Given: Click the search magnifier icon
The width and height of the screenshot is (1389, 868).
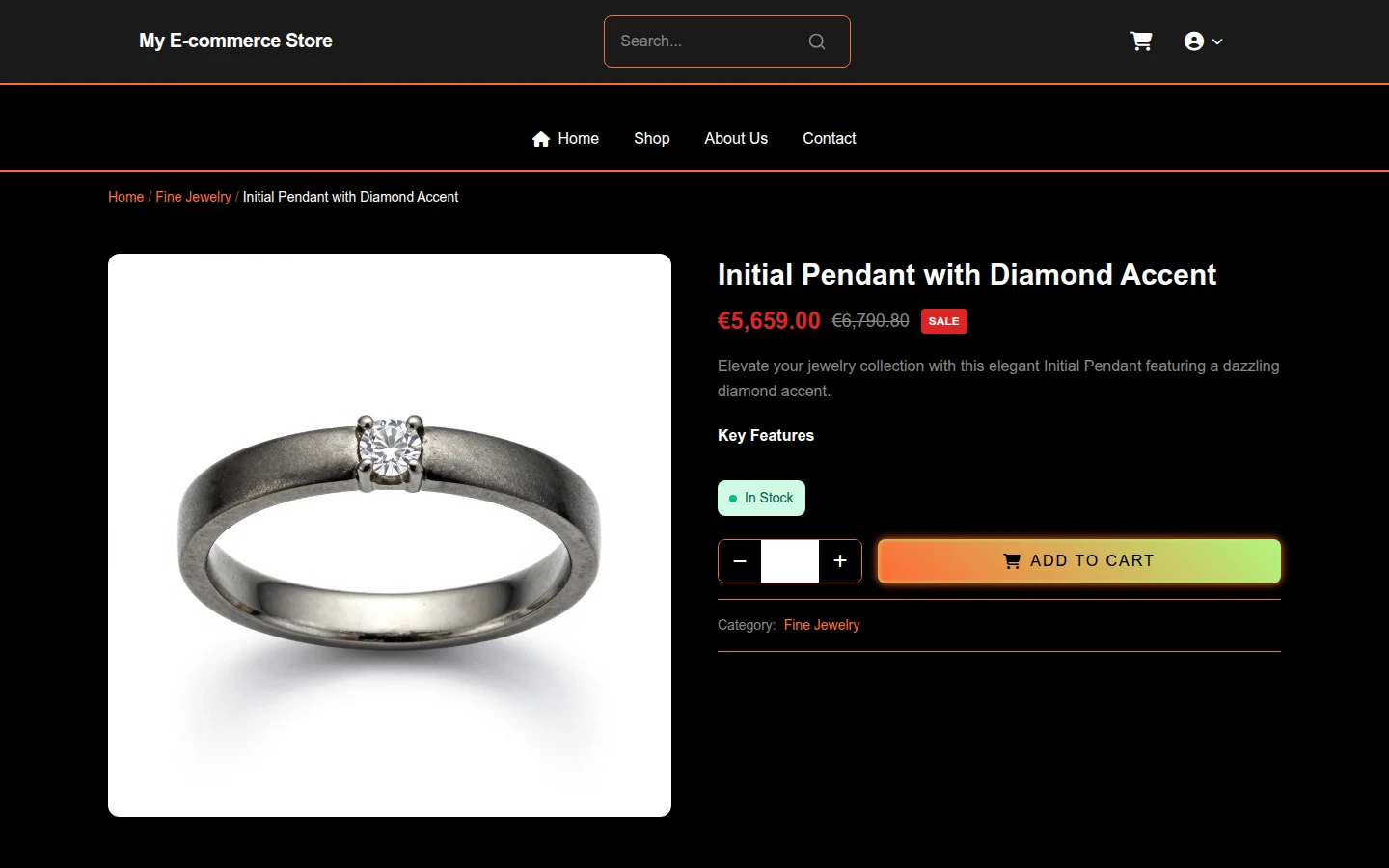Looking at the screenshot, I should coord(817,41).
